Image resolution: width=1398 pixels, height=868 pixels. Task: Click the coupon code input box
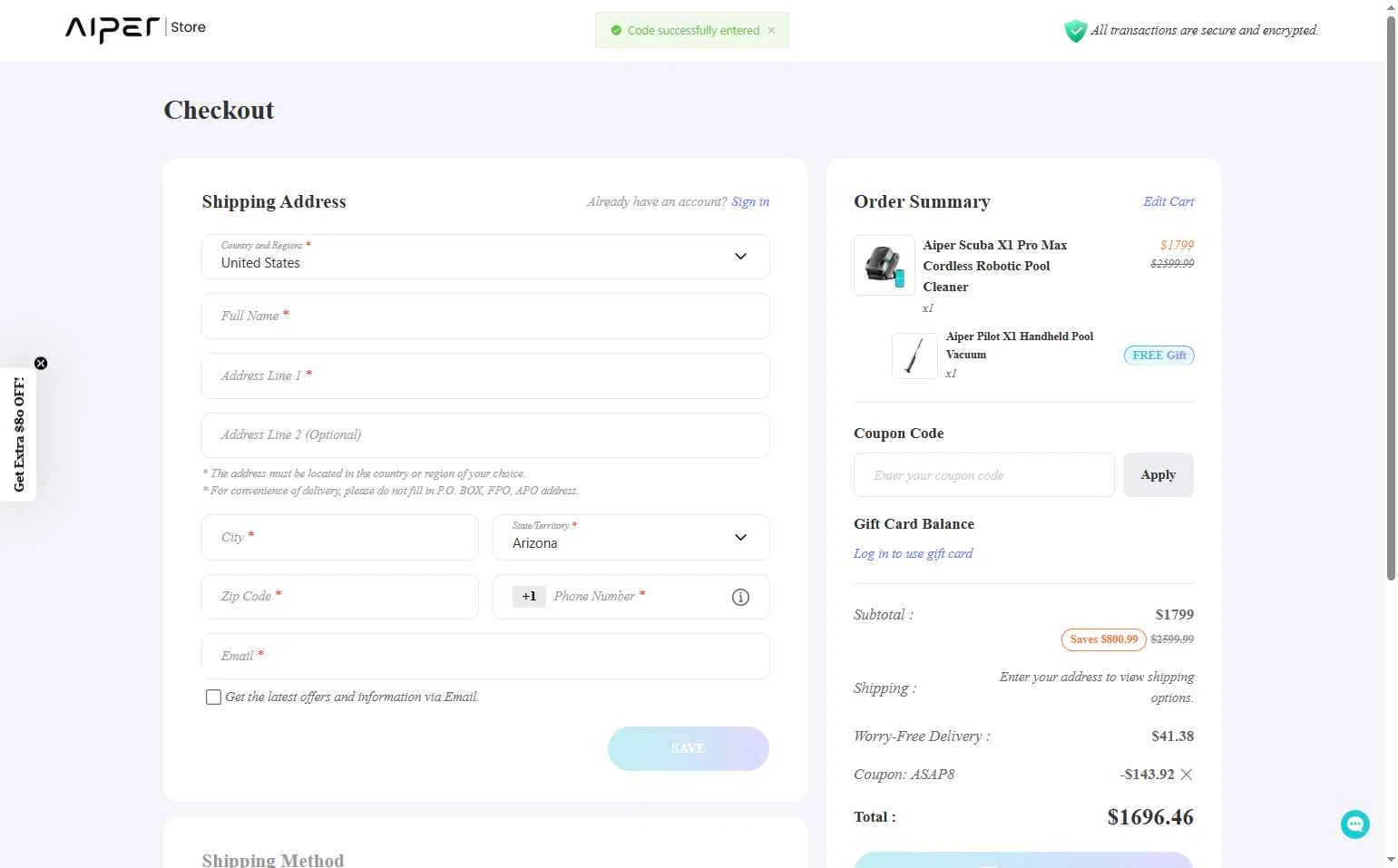pos(983,474)
